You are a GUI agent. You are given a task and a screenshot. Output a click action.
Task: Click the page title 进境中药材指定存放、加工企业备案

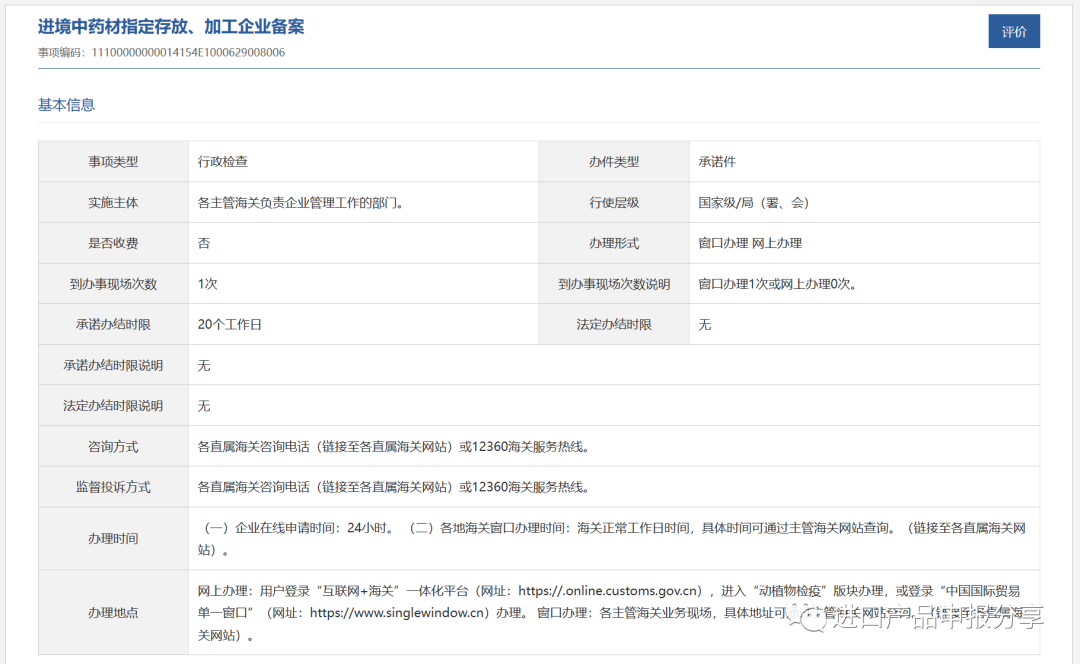click(x=172, y=25)
